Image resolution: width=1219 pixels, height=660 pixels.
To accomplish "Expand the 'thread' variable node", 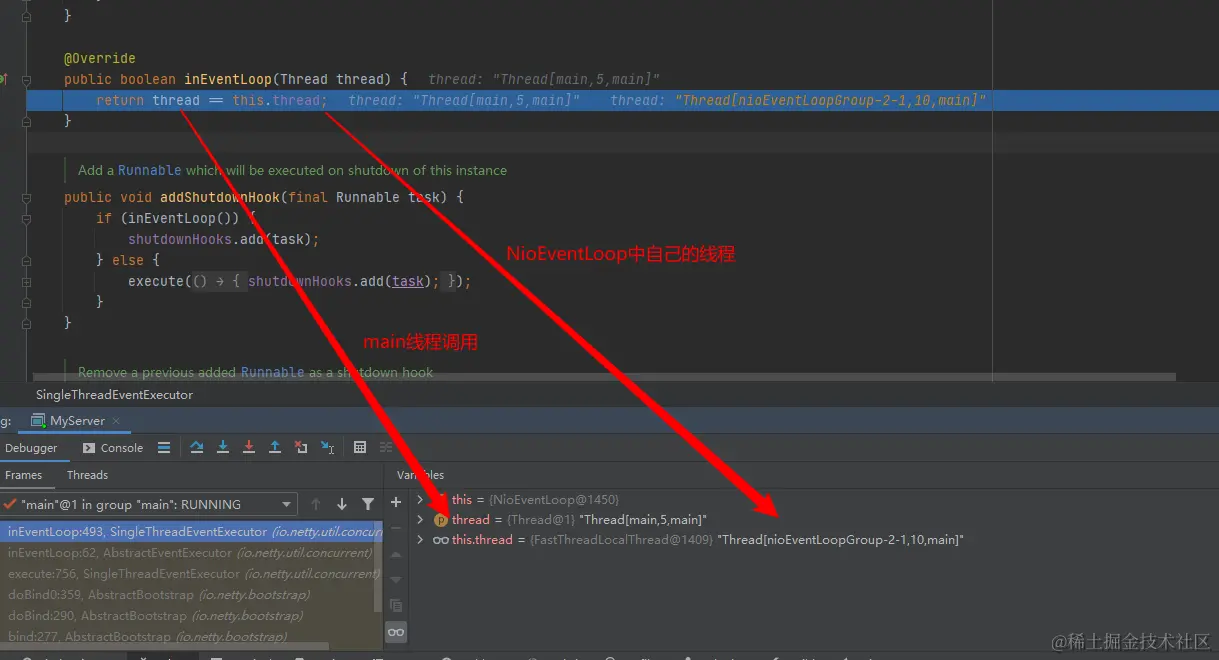I will (x=420, y=520).
